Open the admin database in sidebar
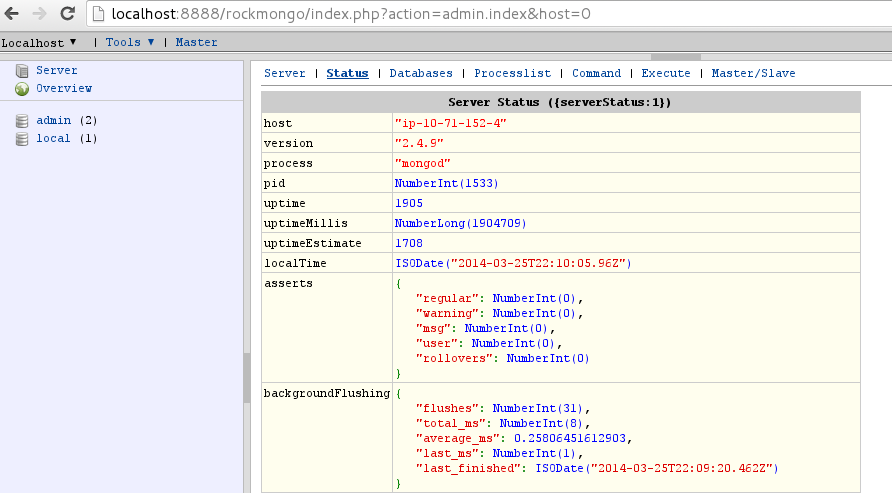Image resolution: width=892 pixels, height=493 pixels. point(53,121)
